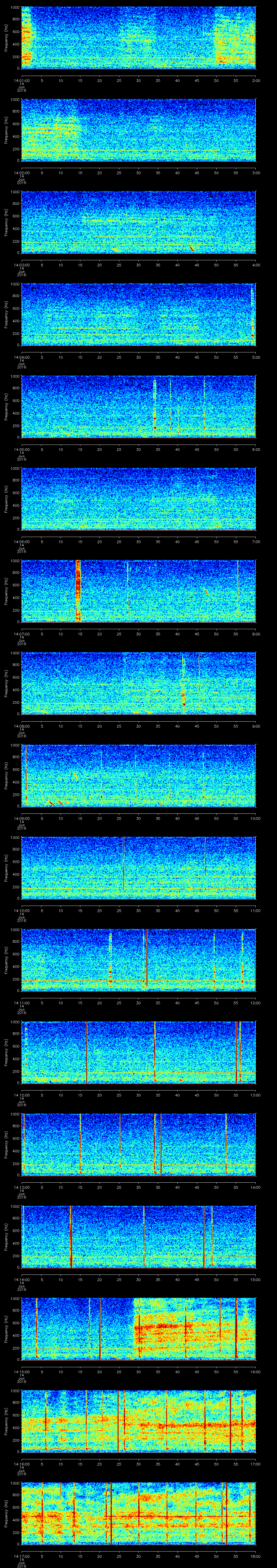
Task: Click the red line near 13 seconds in 14:14:00 panel
Action: [x=71, y=1236]
